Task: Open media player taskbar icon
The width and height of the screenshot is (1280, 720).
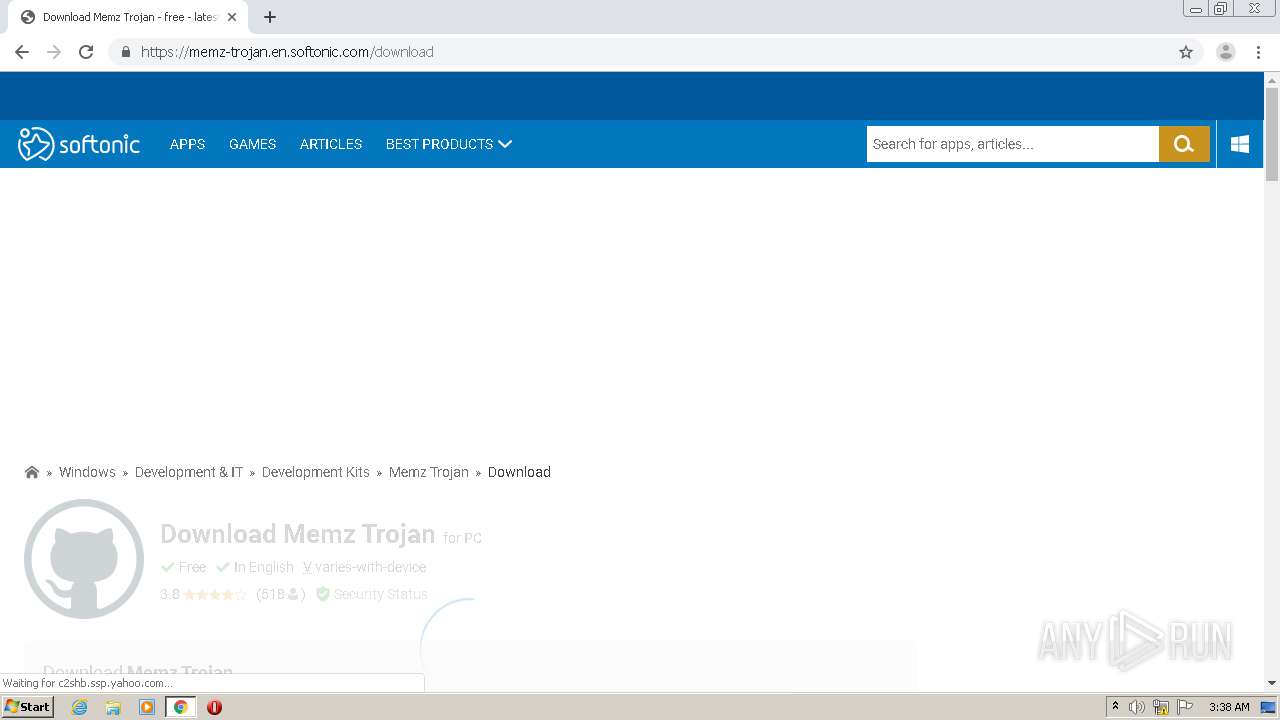Action: [x=147, y=707]
